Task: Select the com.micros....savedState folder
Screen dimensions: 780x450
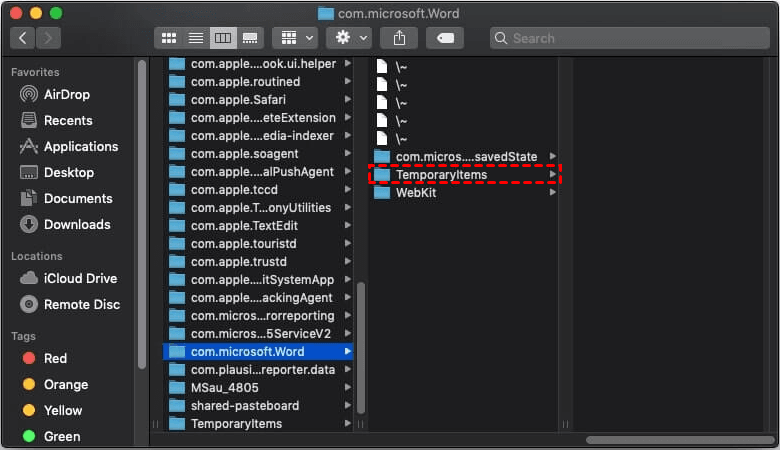Action: (x=464, y=157)
